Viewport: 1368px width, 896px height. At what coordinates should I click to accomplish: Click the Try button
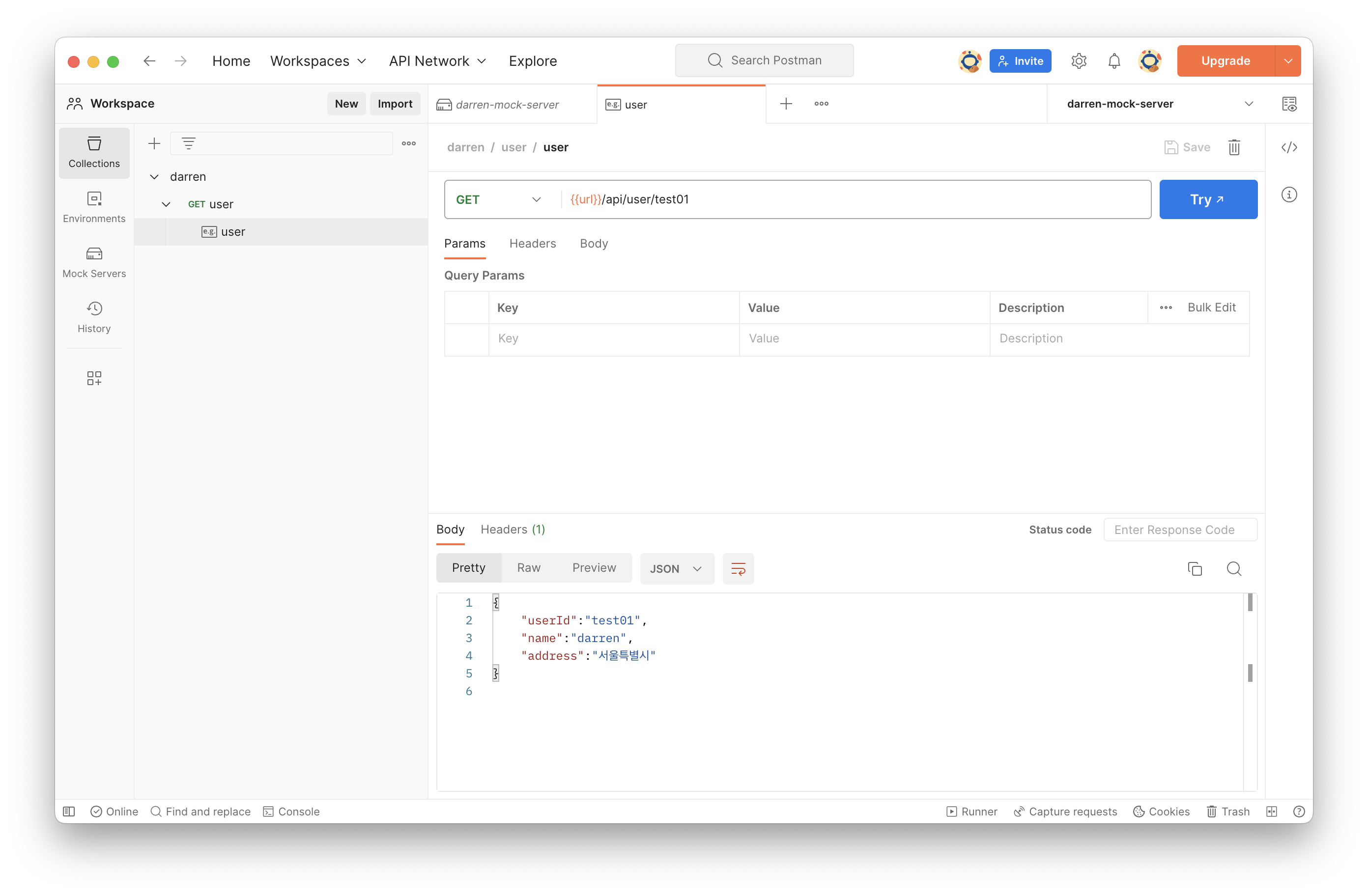click(x=1208, y=199)
